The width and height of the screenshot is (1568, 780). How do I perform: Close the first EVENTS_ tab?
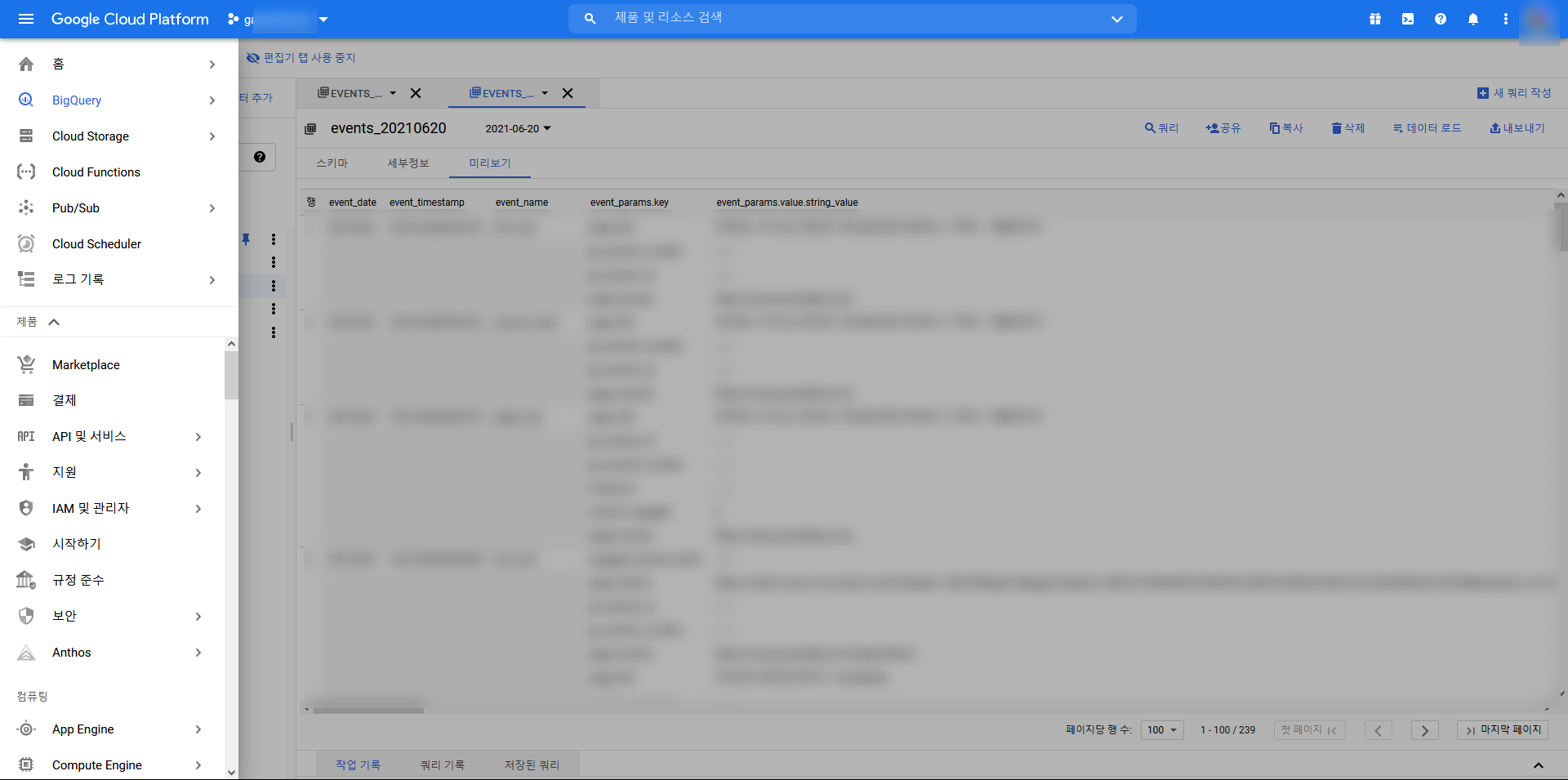point(416,93)
